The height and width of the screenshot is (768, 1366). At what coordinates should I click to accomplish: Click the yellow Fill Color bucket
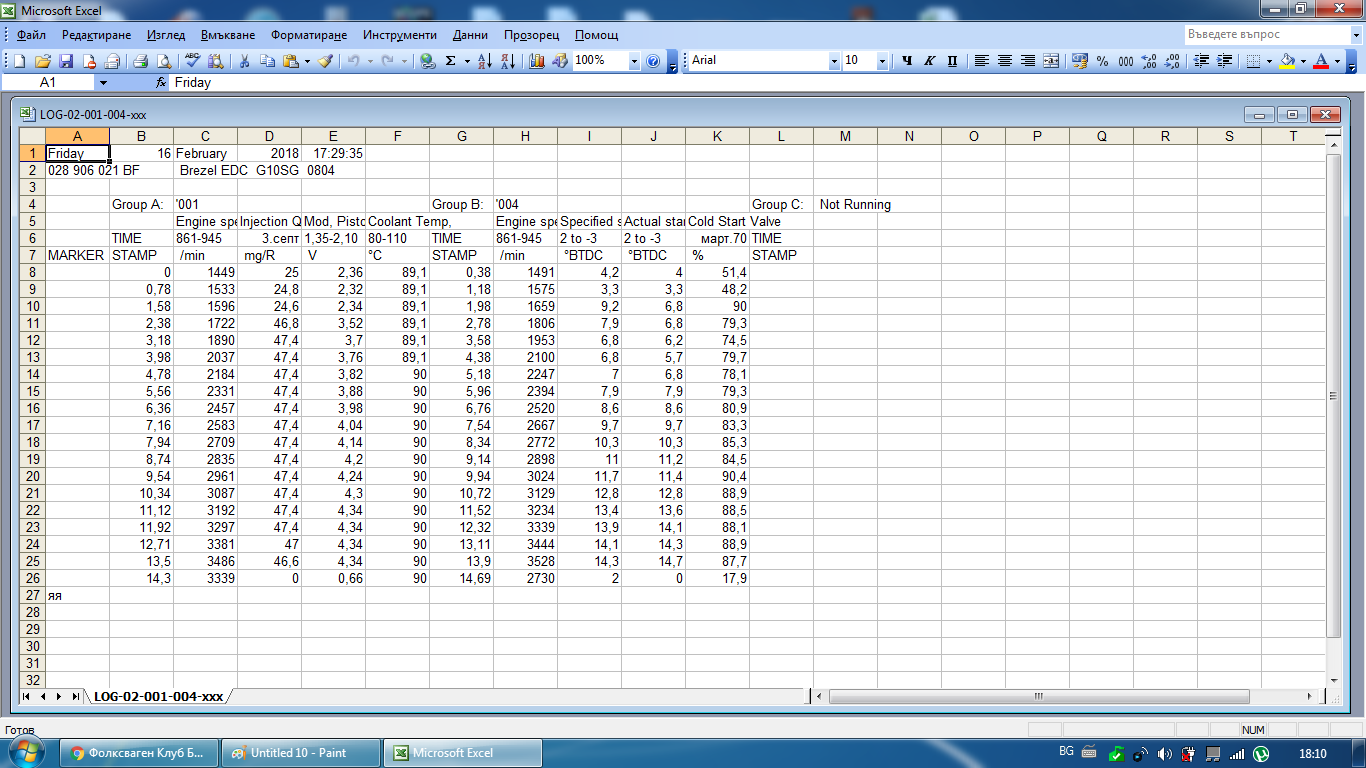click(x=1287, y=61)
